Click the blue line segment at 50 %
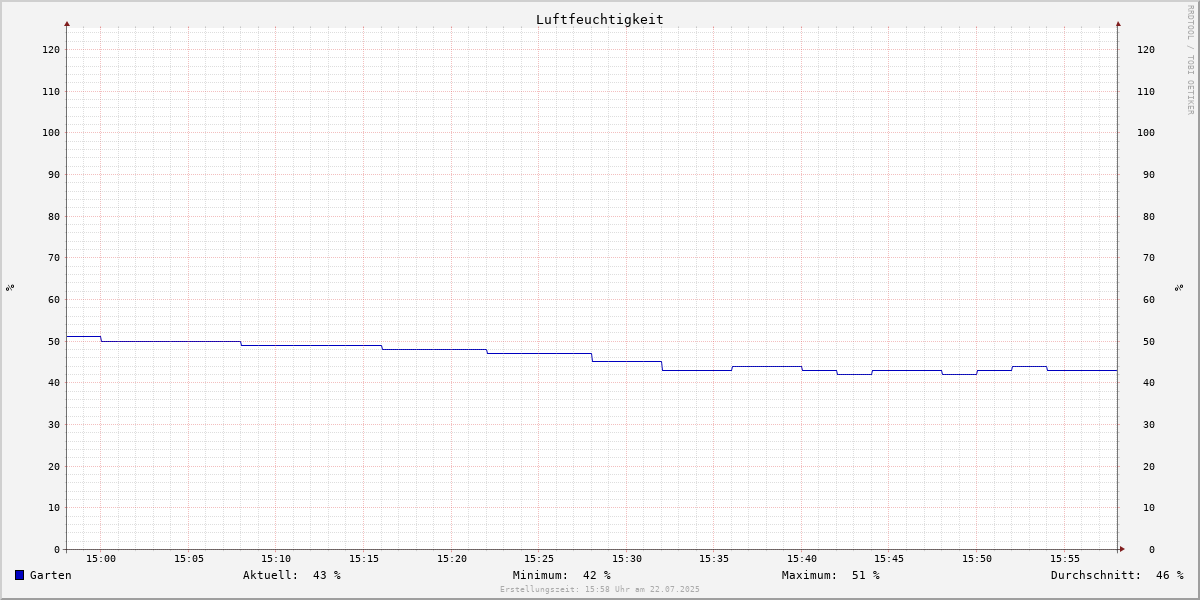The height and width of the screenshot is (600, 1200). (x=171, y=341)
